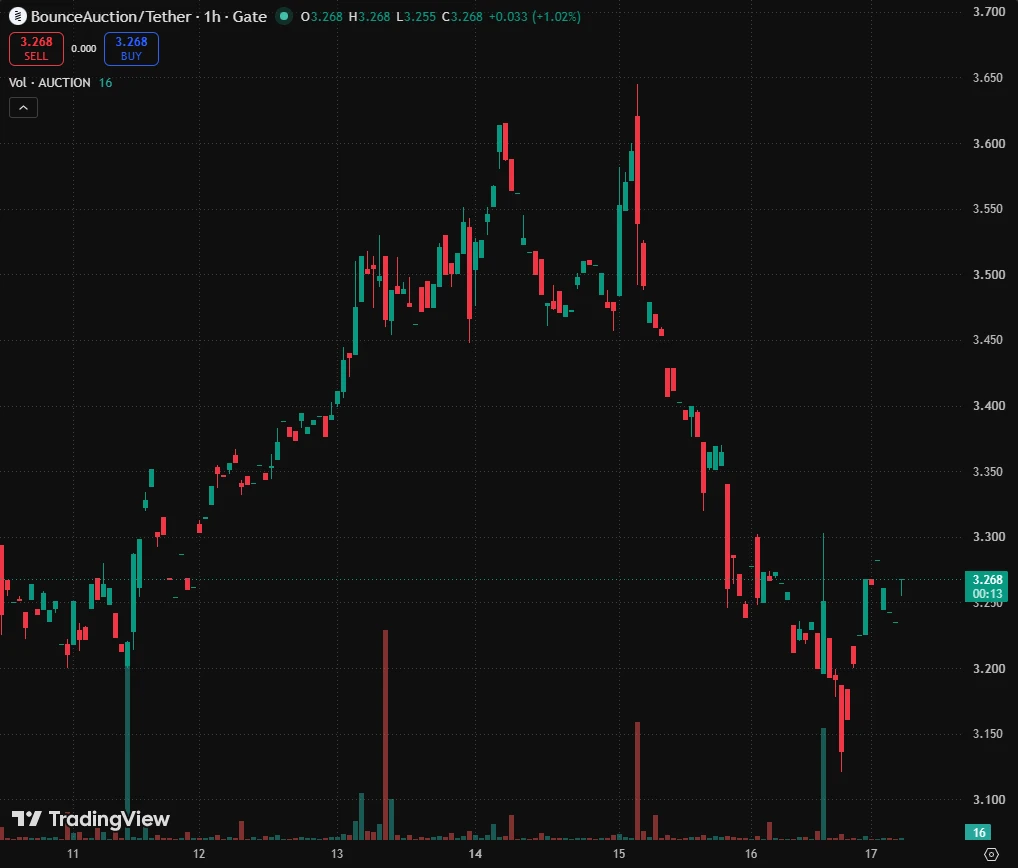Click date 14 on the time axis
The image size is (1018, 868).
(x=475, y=854)
